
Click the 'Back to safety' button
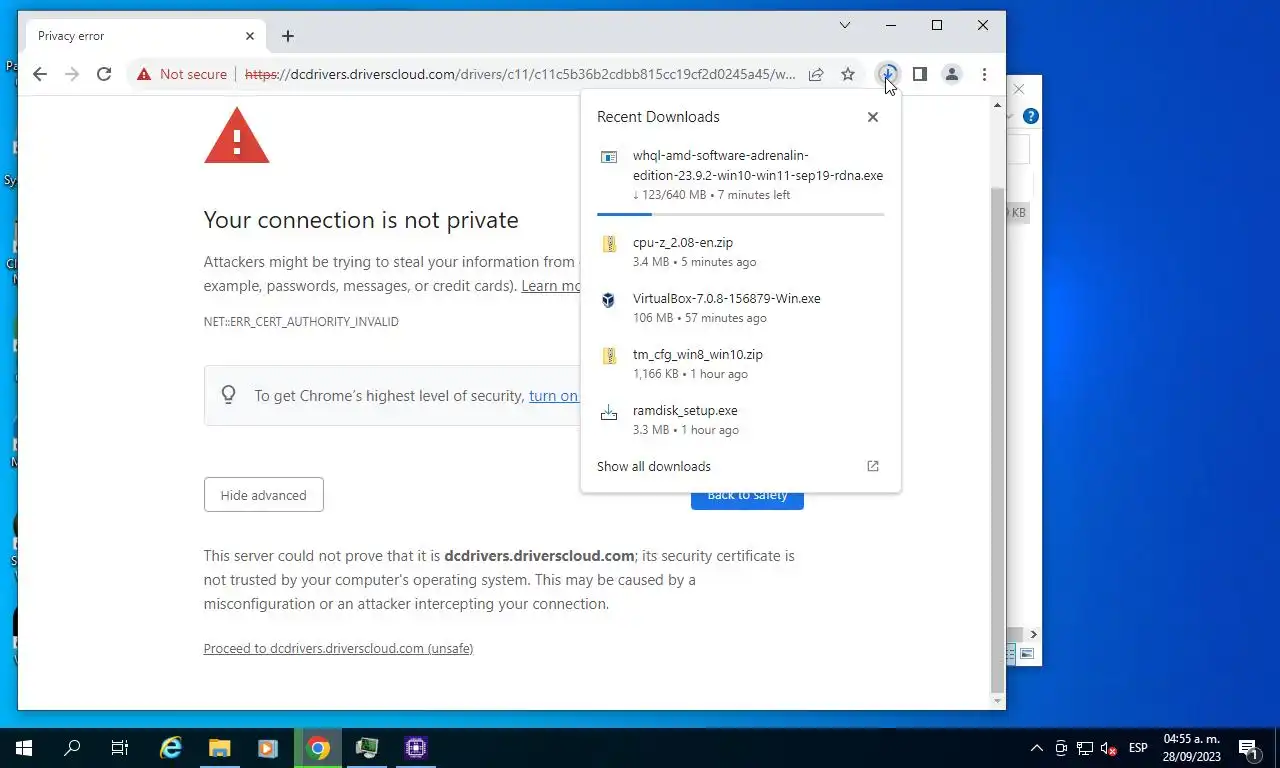[747, 496]
